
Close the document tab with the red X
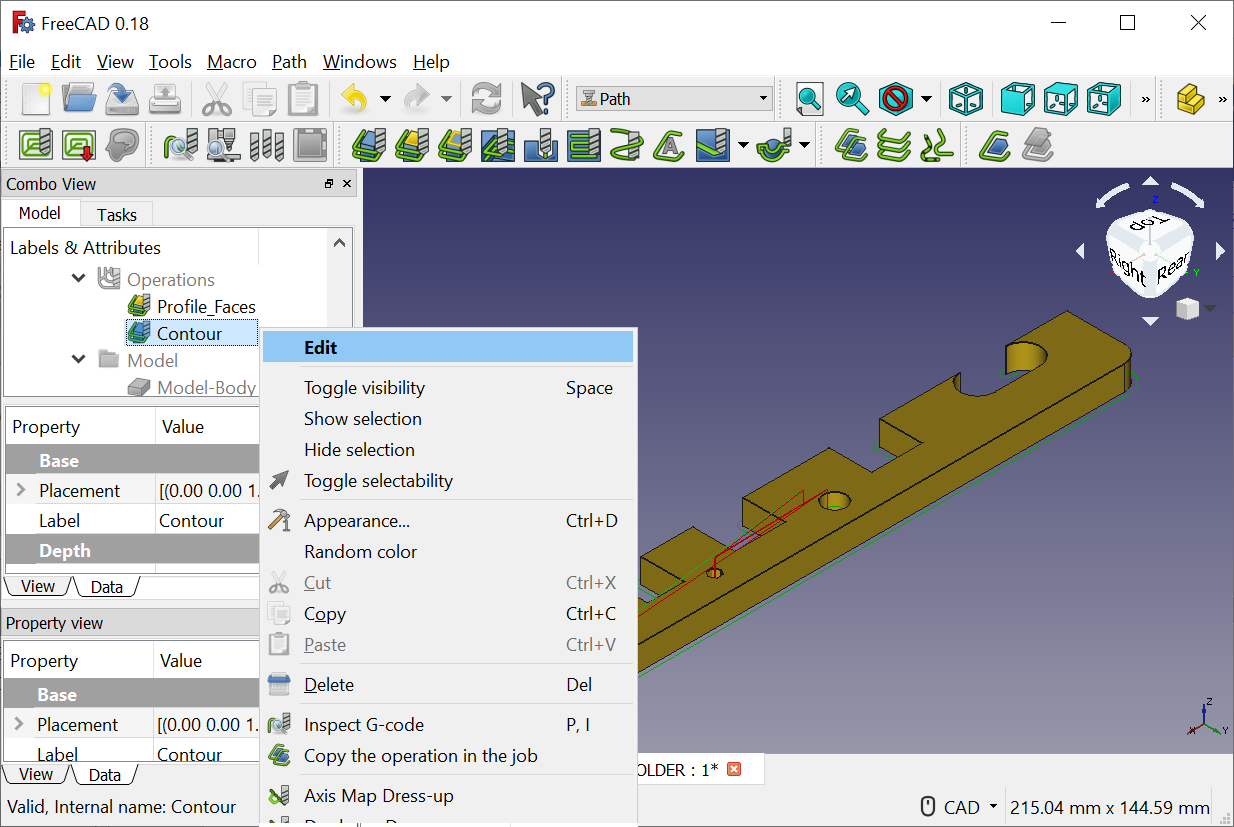click(734, 769)
